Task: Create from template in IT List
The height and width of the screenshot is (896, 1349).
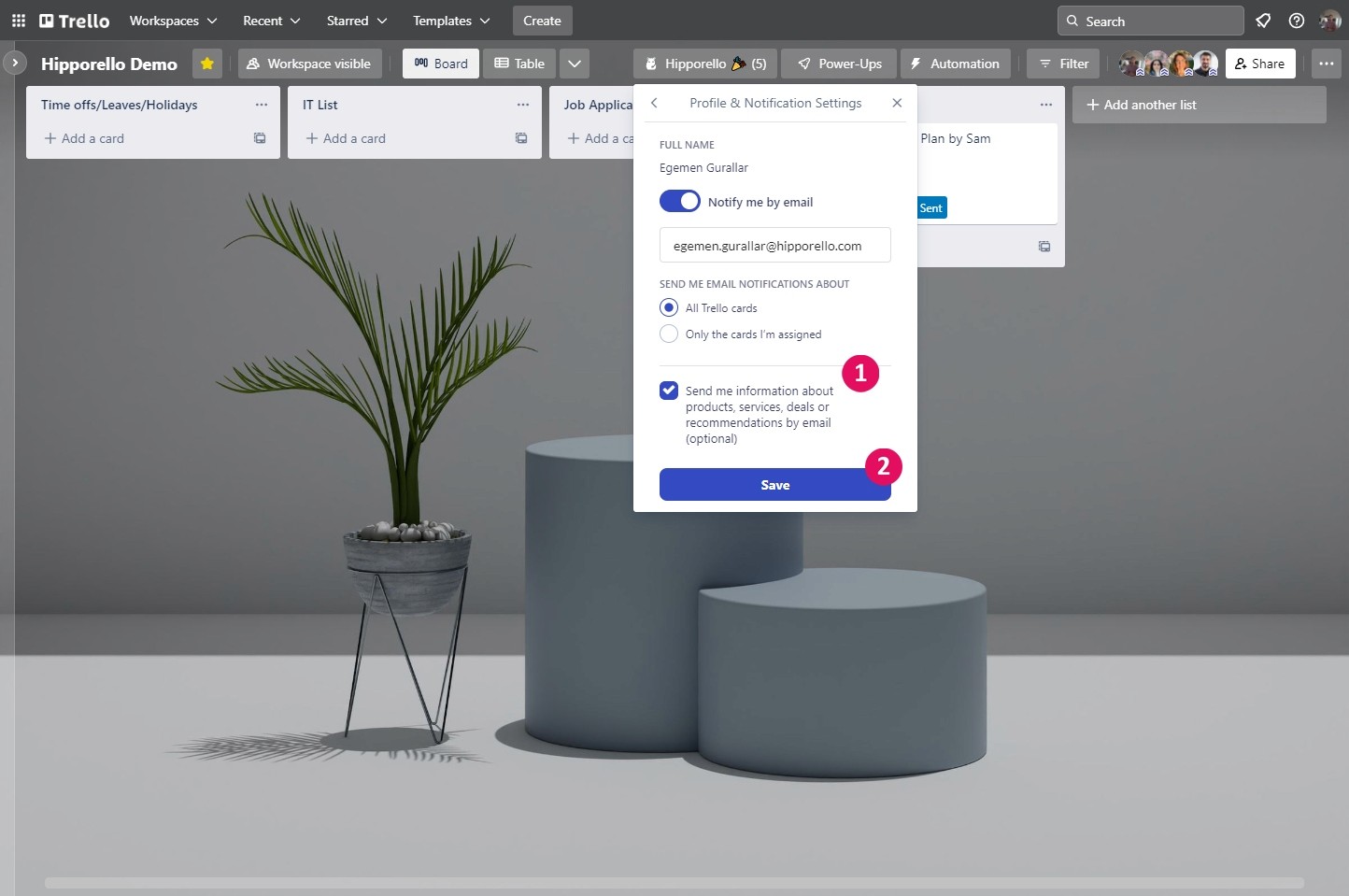Action: (x=521, y=138)
